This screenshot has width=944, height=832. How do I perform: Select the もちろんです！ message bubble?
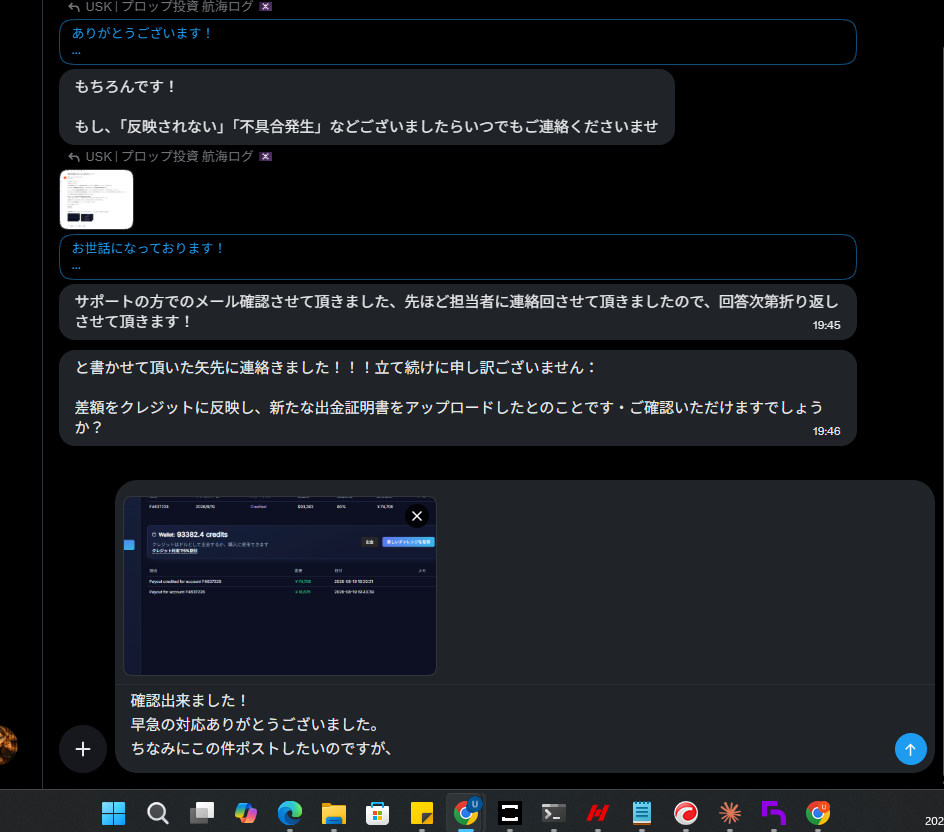(x=367, y=107)
